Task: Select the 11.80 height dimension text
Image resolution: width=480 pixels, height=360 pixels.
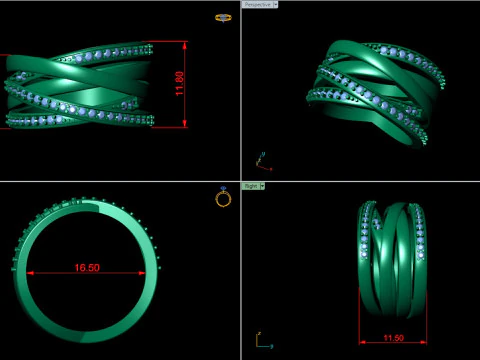Action: (179, 83)
